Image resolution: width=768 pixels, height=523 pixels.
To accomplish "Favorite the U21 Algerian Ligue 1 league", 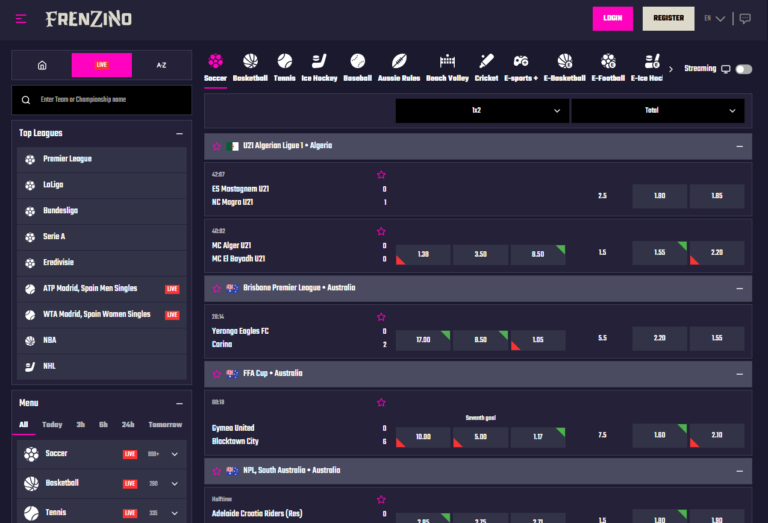I will point(217,146).
